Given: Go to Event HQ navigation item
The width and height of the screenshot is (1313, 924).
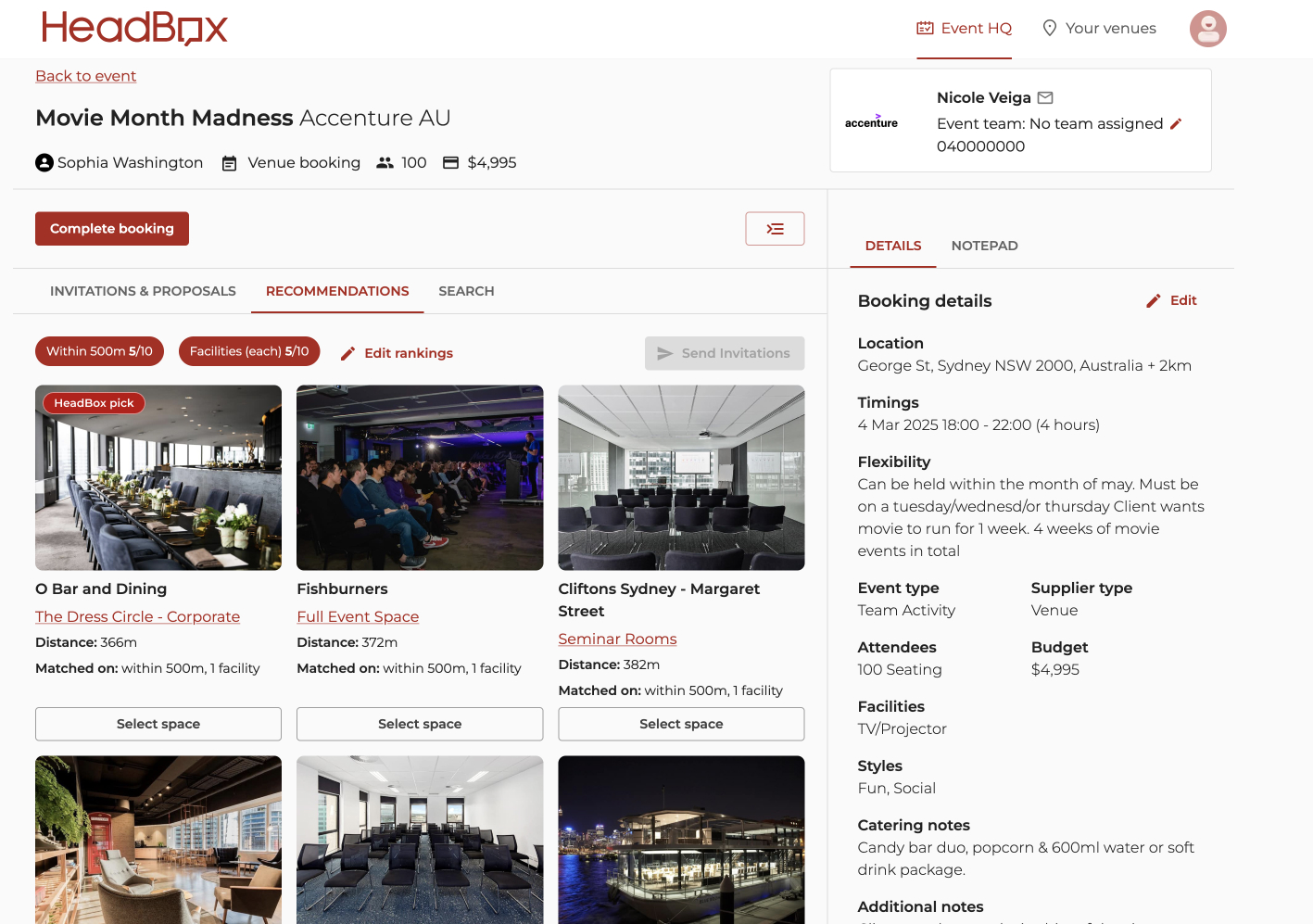Looking at the screenshot, I should (x=965, y=29).
